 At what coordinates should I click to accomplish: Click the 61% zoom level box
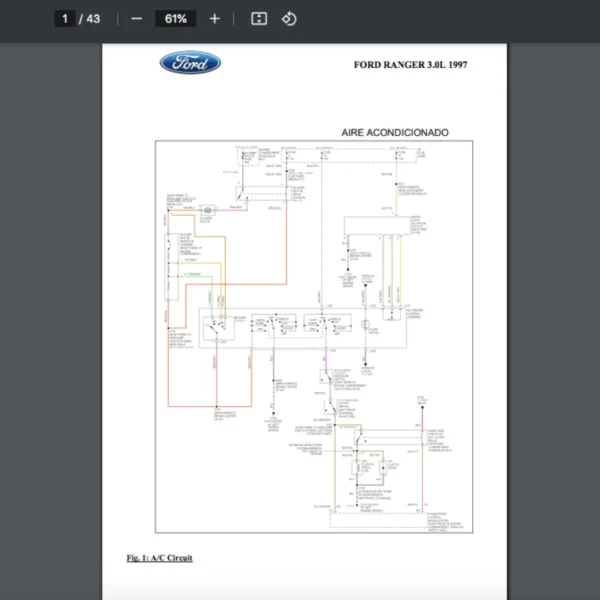coord(175,19)
